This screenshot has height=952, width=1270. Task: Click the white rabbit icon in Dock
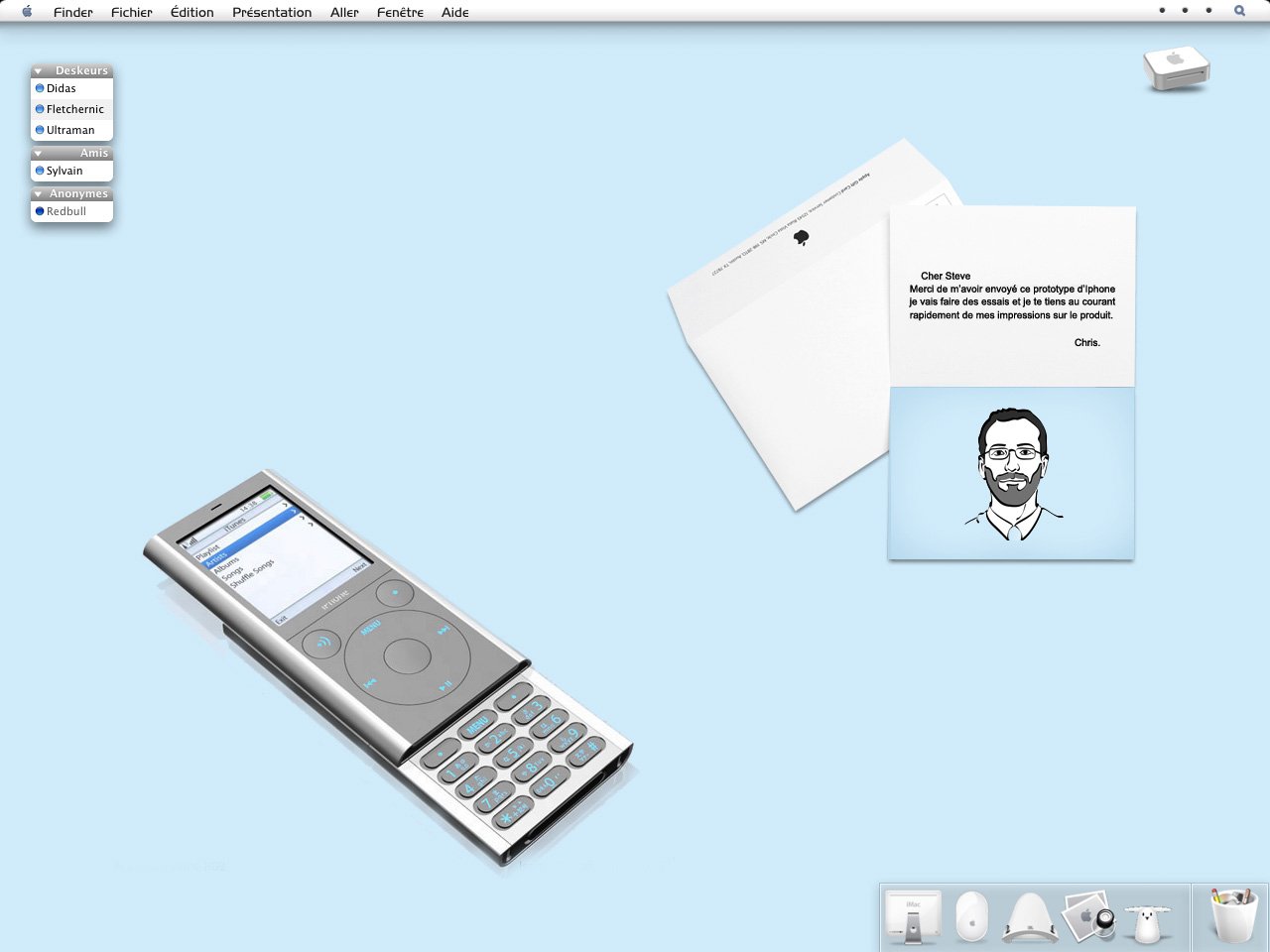[1147, 922]
